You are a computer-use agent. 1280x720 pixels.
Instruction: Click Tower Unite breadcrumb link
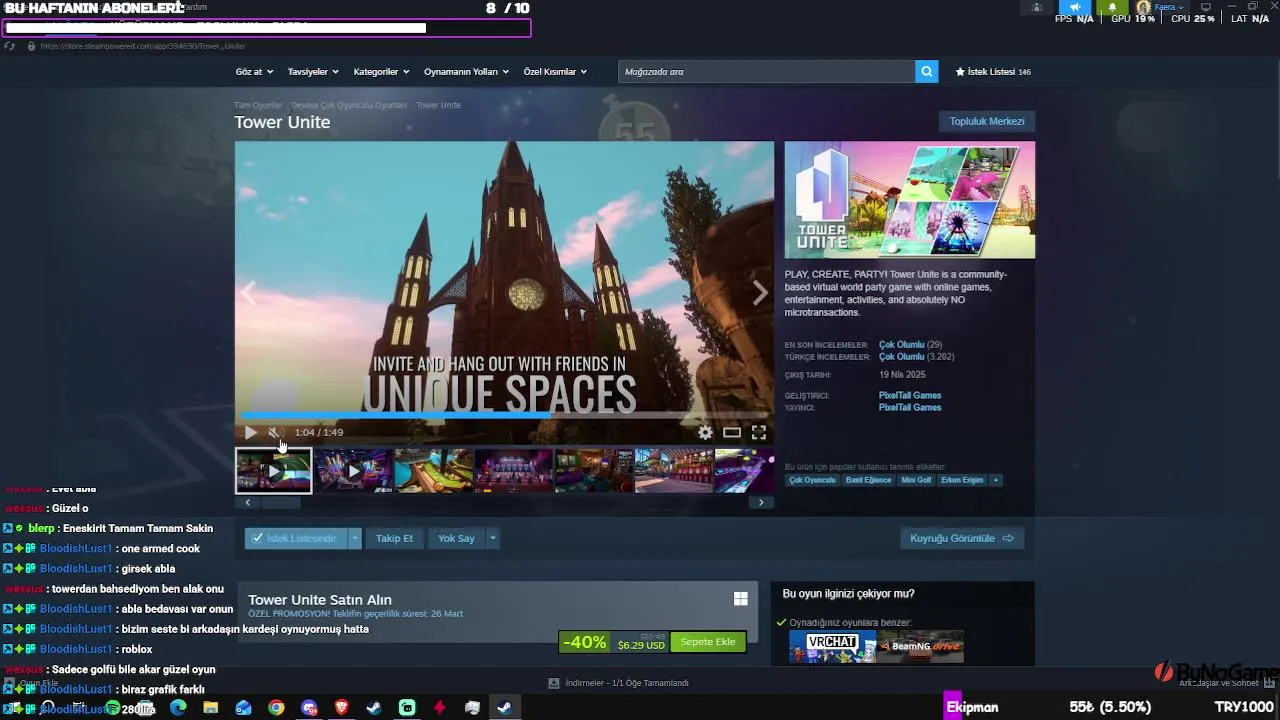click(x=438, y=105)
